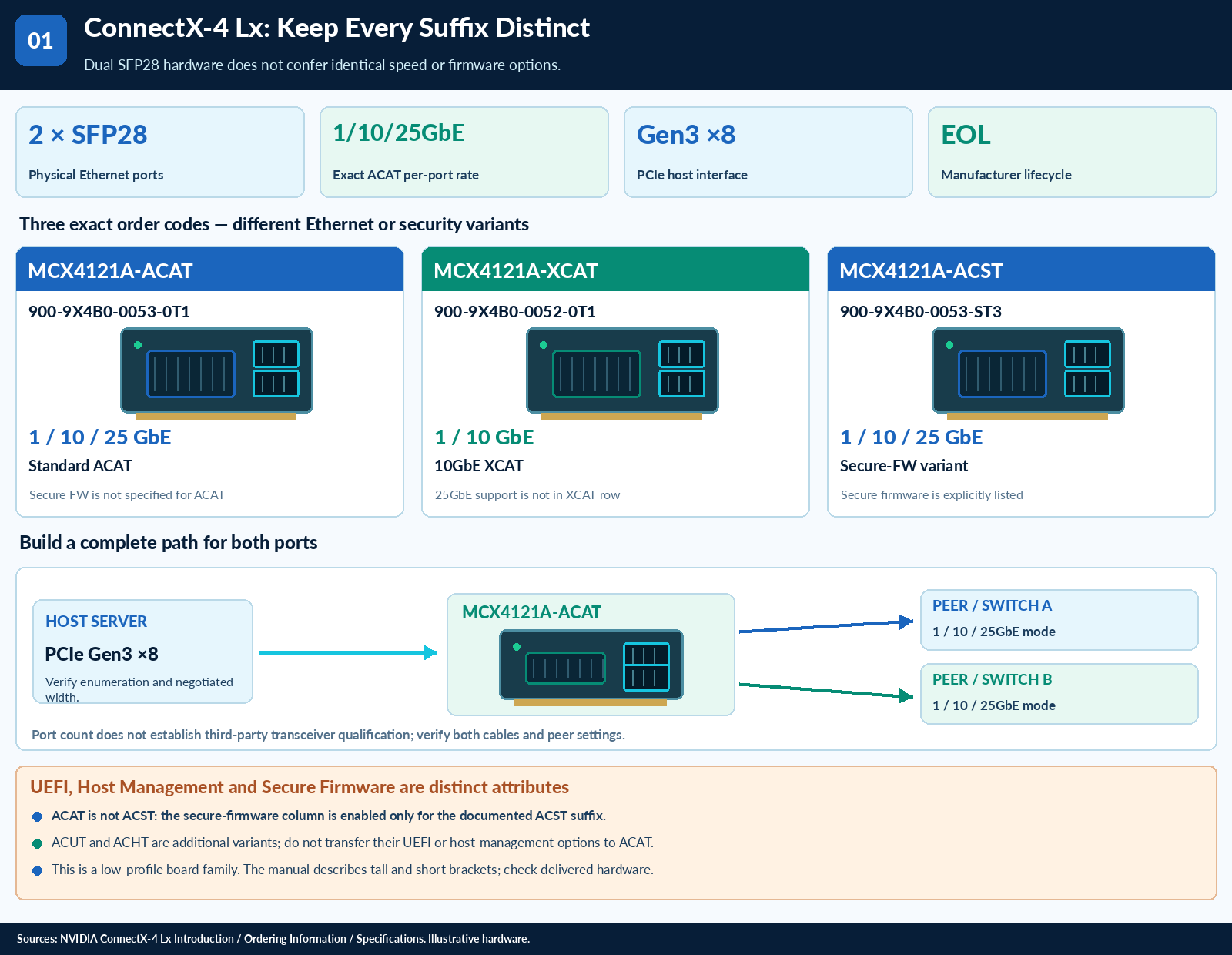Image resolution: width=1232 pixels, height=955 pixels.
Task: Click the Secure firmware is explicitly listed note
Action: (x=932, y=495)
